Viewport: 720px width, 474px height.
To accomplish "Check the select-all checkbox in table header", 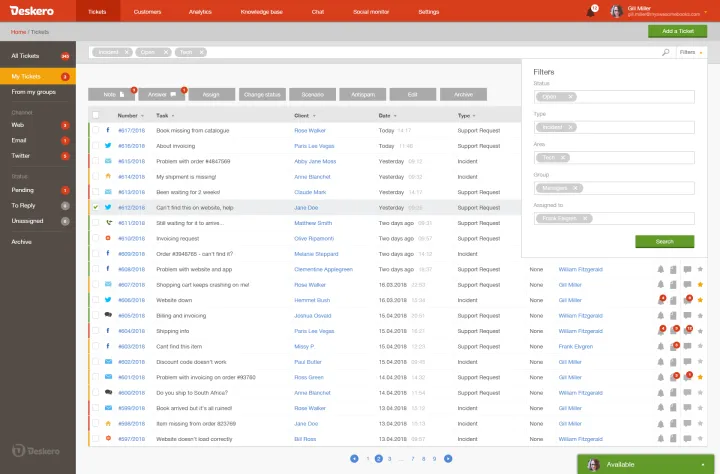I will [x=96, y=115].
